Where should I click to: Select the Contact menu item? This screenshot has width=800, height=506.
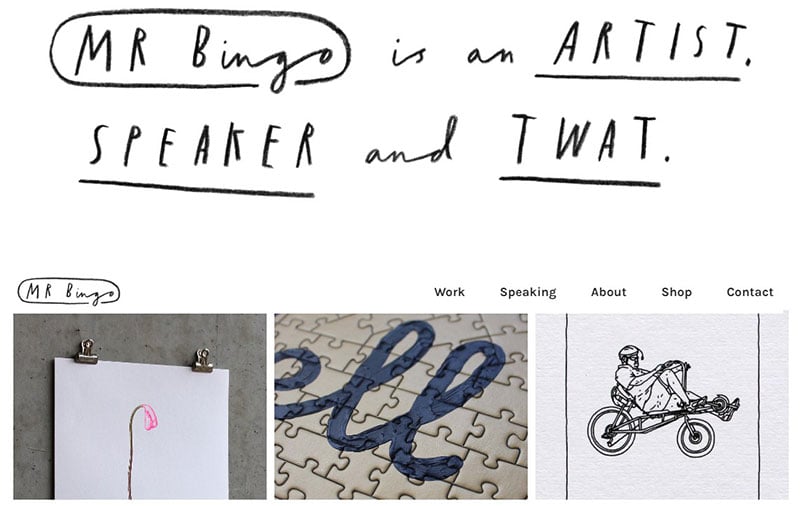(750, 292)
